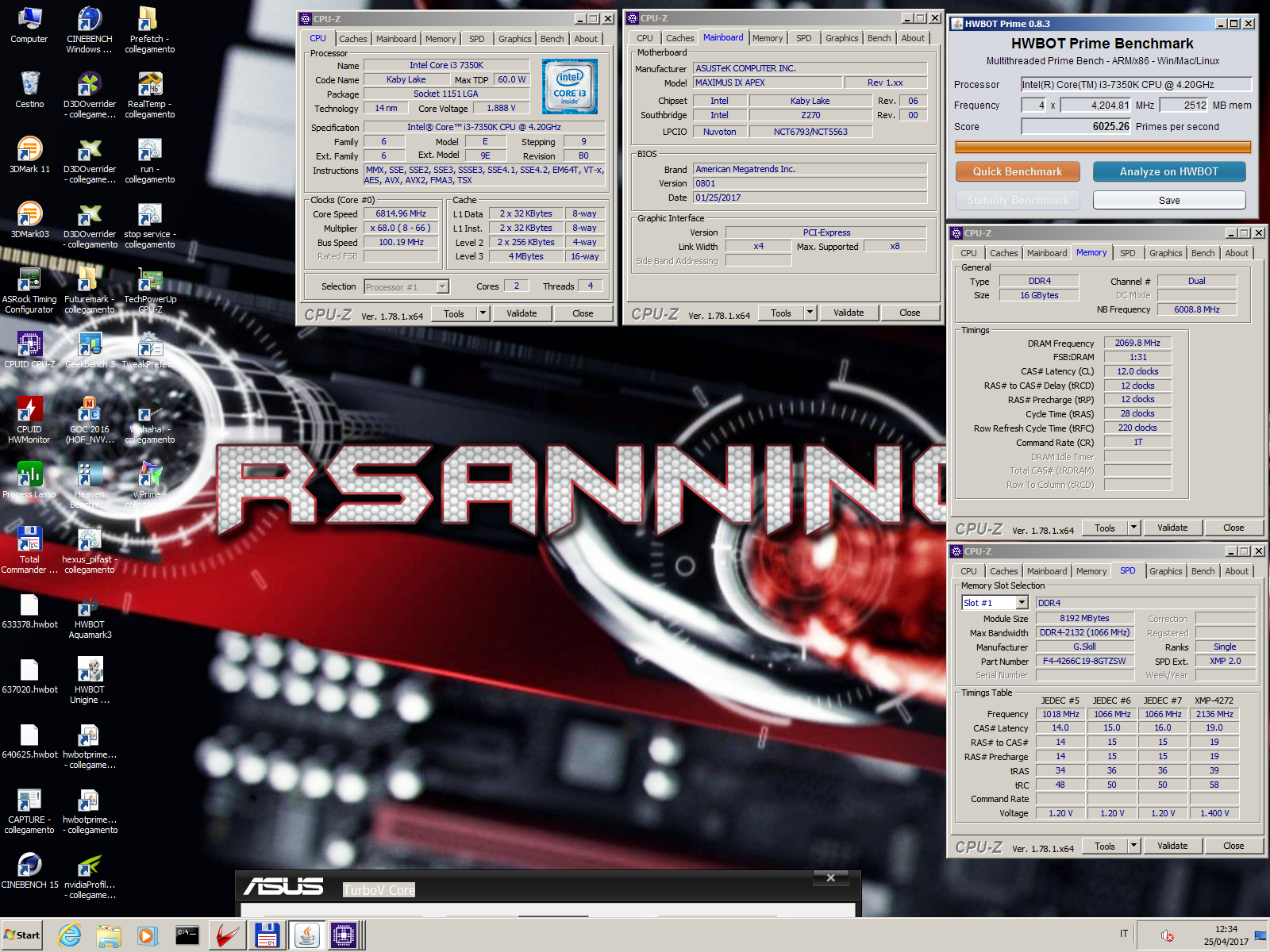Launch 3DMark03 desktop icon
This screenshot has width=1270, height=952.
point(29,220)
